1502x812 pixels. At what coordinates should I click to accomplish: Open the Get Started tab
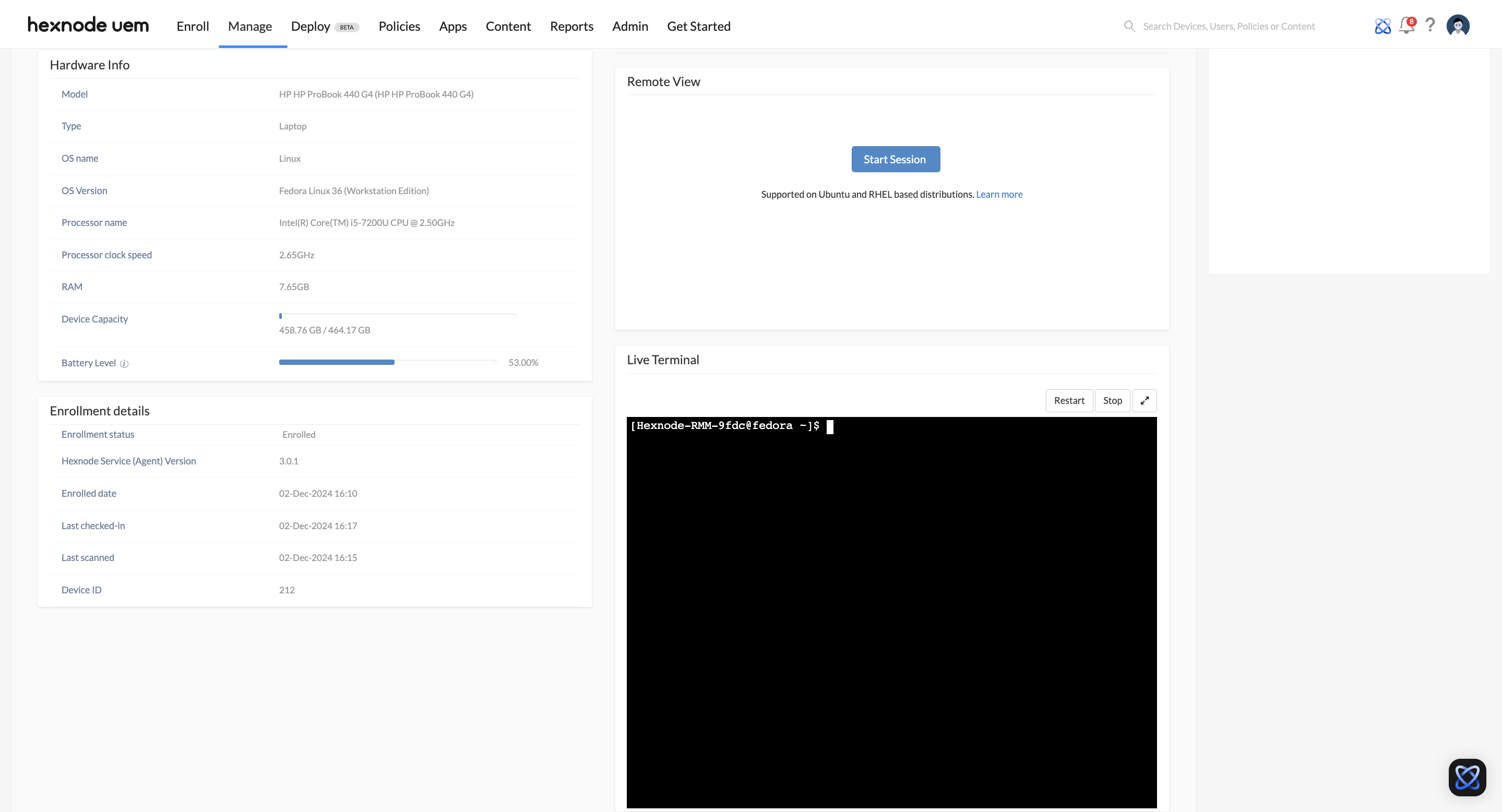point(698,26)
